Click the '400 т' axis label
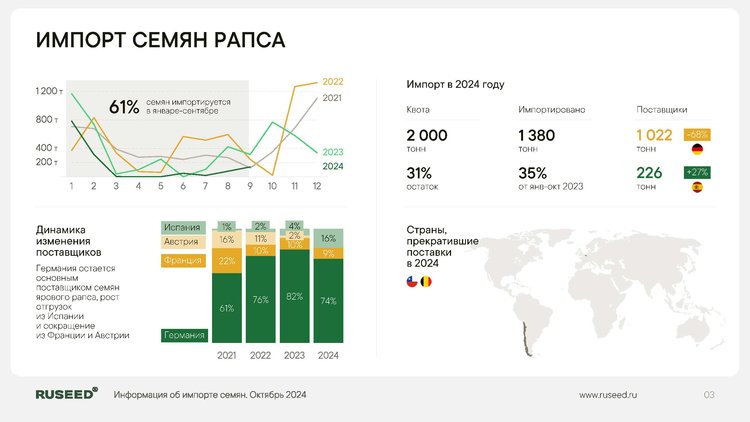 tap(47, 148)
